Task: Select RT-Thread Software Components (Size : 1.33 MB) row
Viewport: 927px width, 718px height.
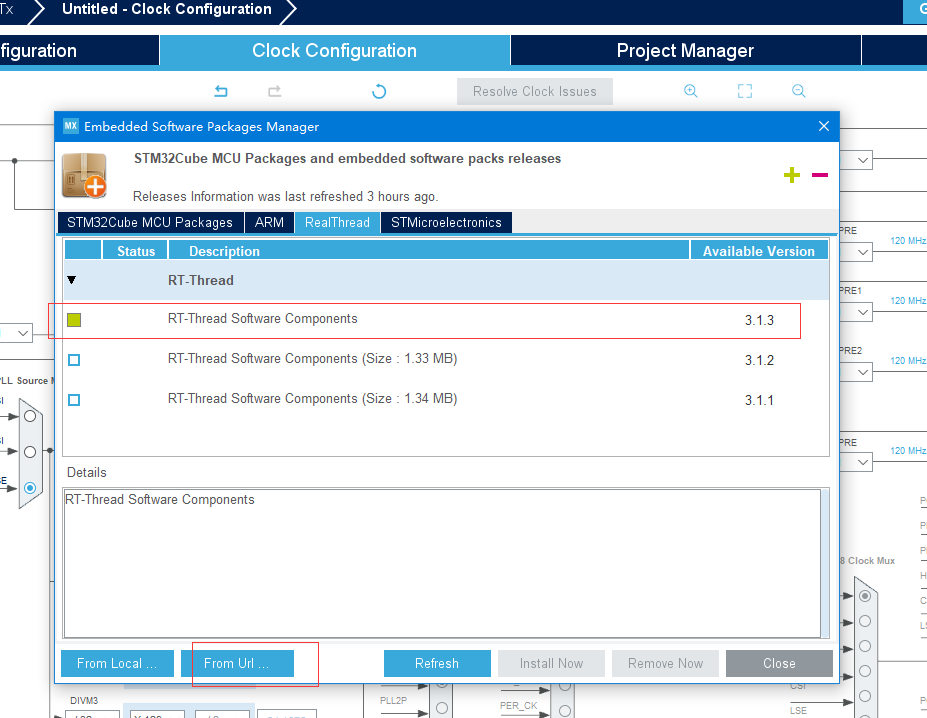Action: [446, 360]
